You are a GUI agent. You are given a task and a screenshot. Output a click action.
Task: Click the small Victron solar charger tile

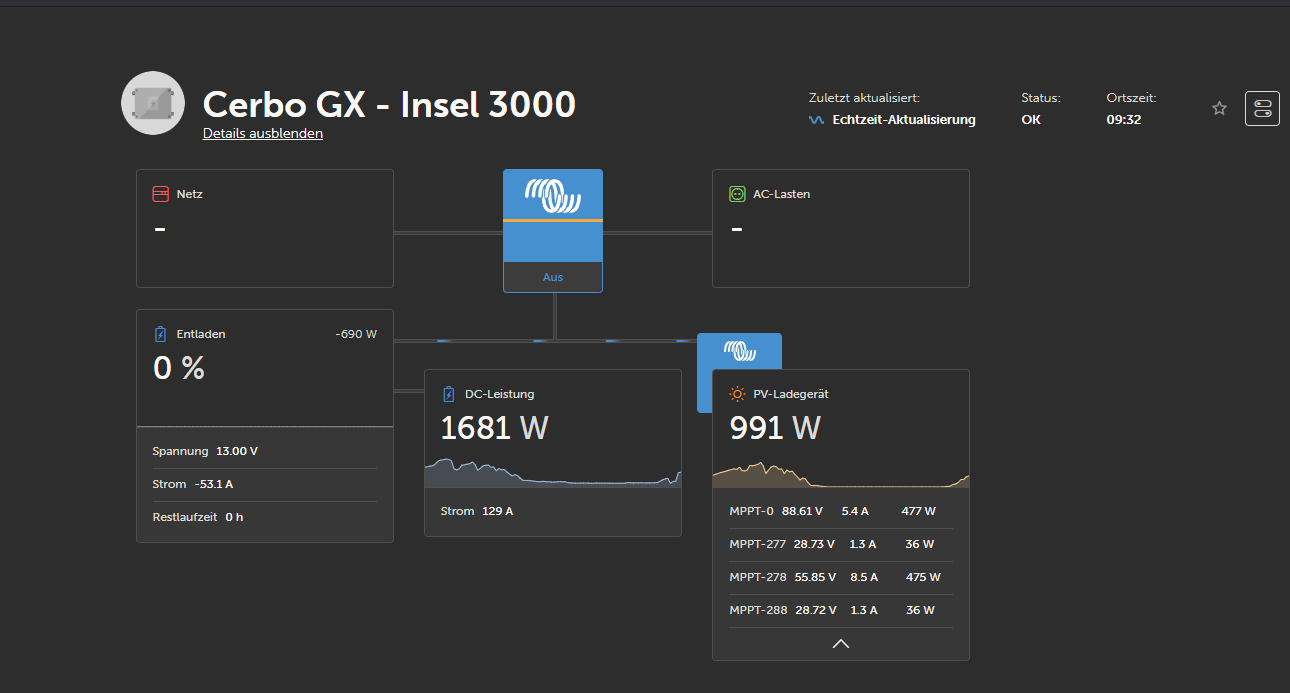coord(739,351)
